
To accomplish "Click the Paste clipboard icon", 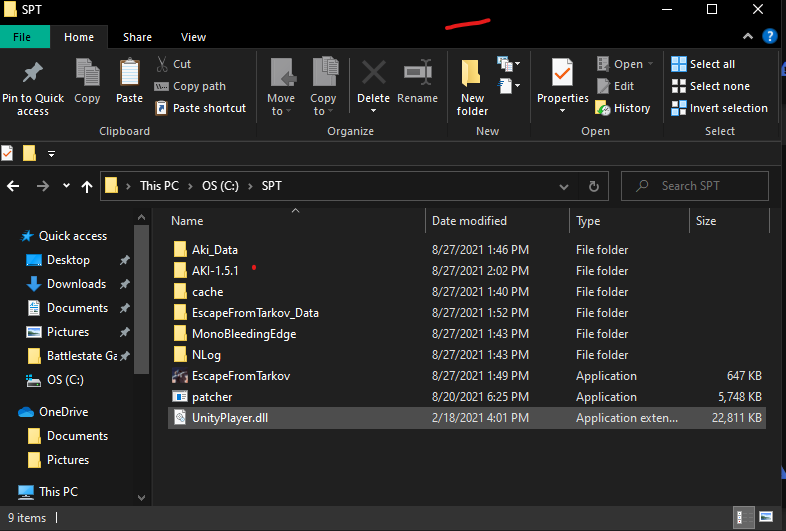I will (129, 73).
